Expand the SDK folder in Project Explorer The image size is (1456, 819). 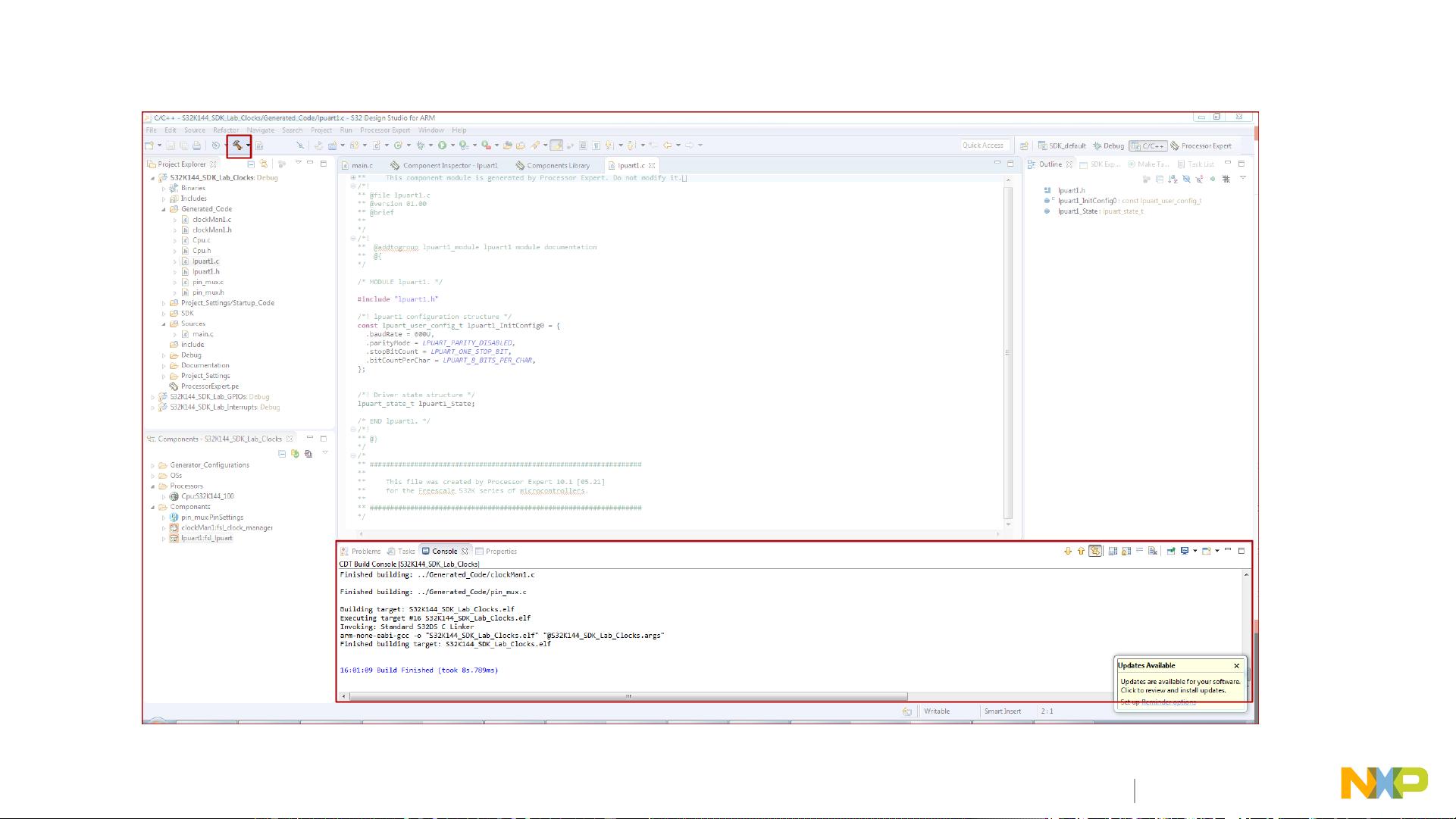click(164, 314)
